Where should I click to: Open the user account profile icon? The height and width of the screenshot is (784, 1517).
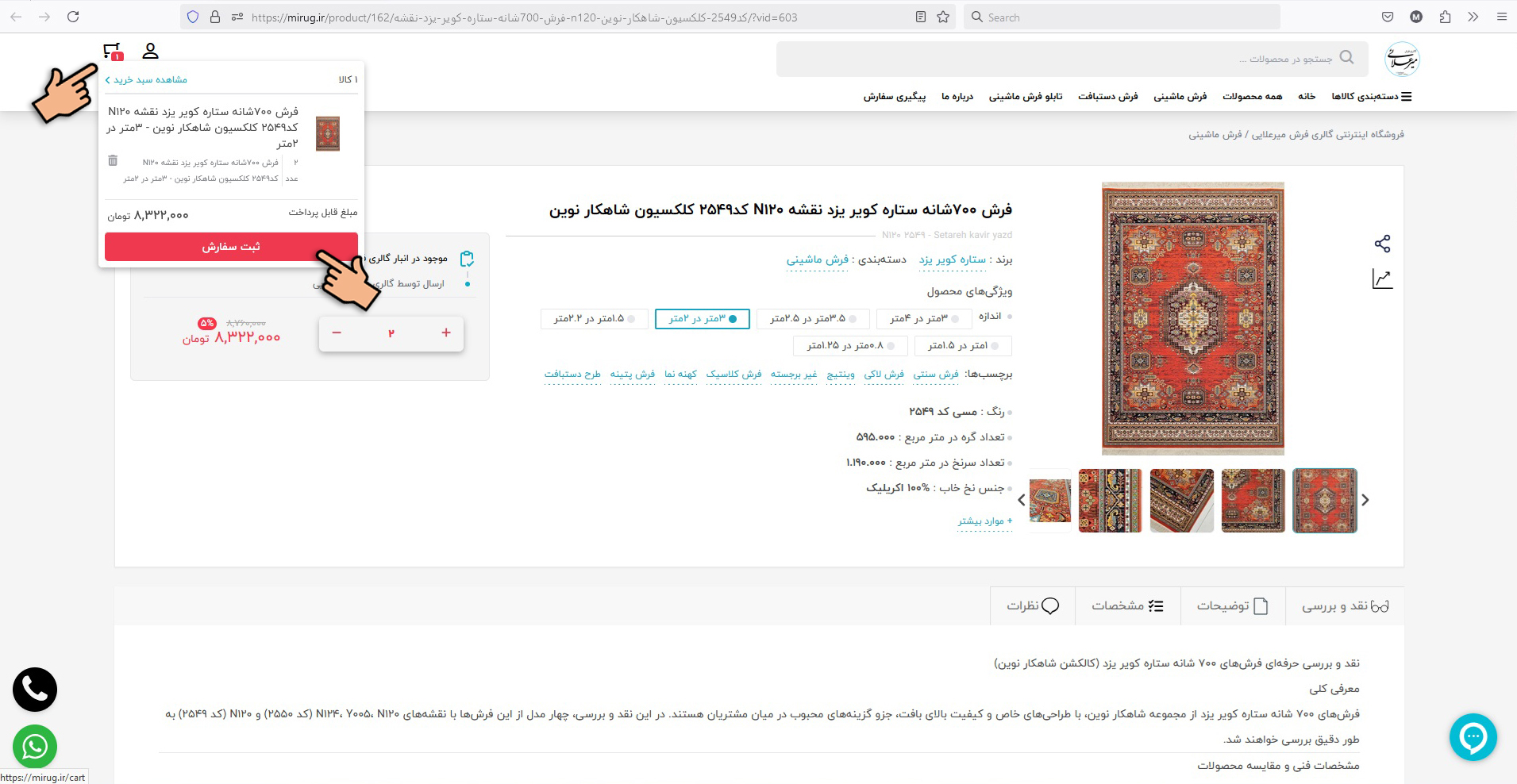[x=150, y=52]
